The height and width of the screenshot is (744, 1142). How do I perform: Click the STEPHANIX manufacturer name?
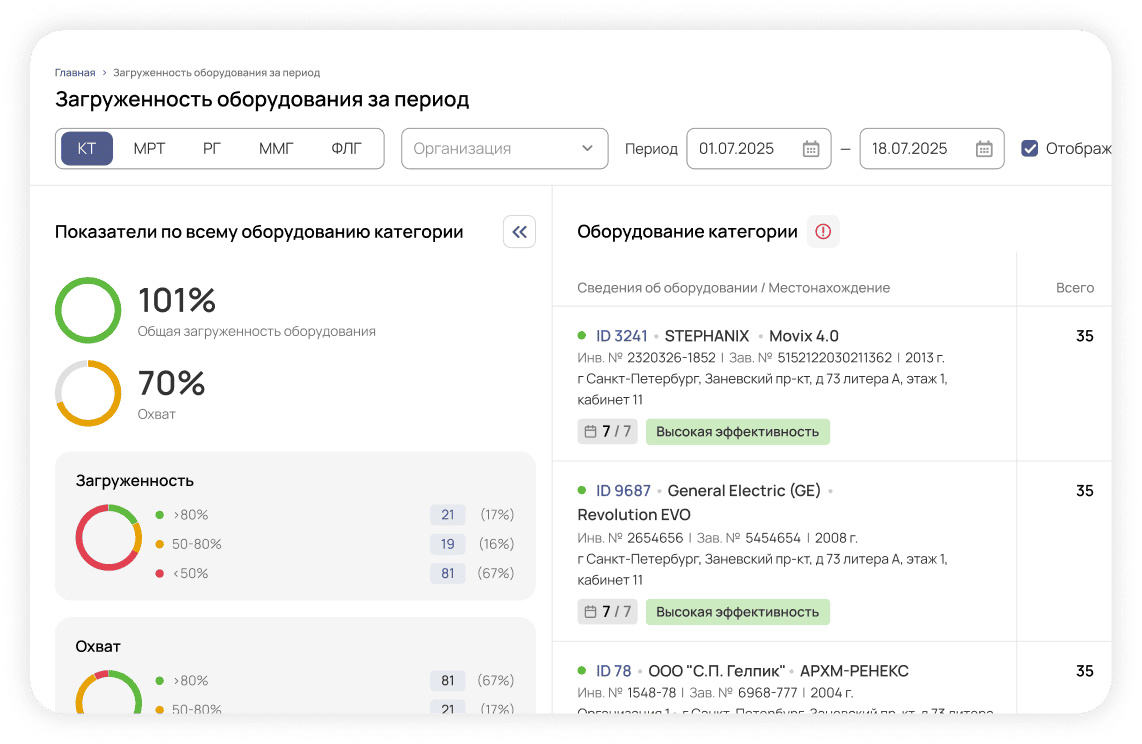(x=707, y=336)
